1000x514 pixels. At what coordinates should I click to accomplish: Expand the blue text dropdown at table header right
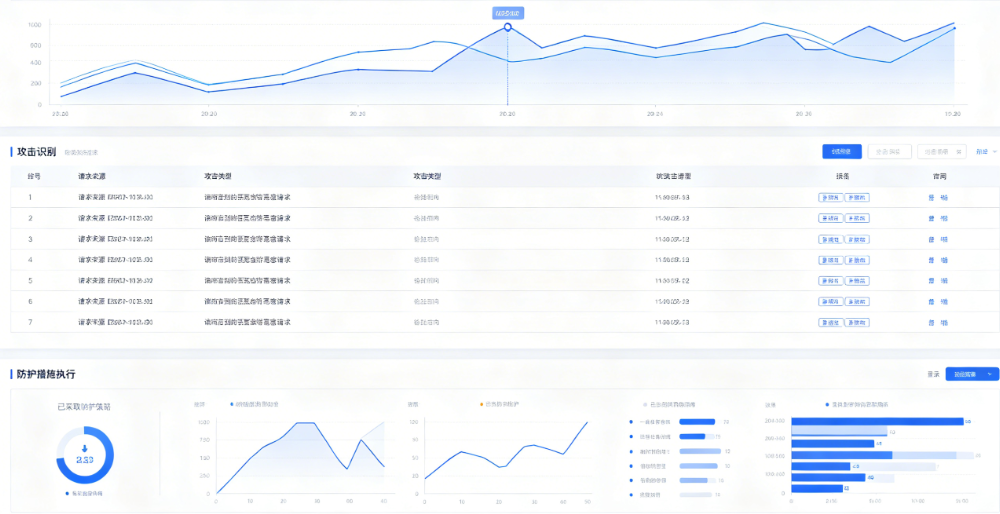tap(986, 152)
